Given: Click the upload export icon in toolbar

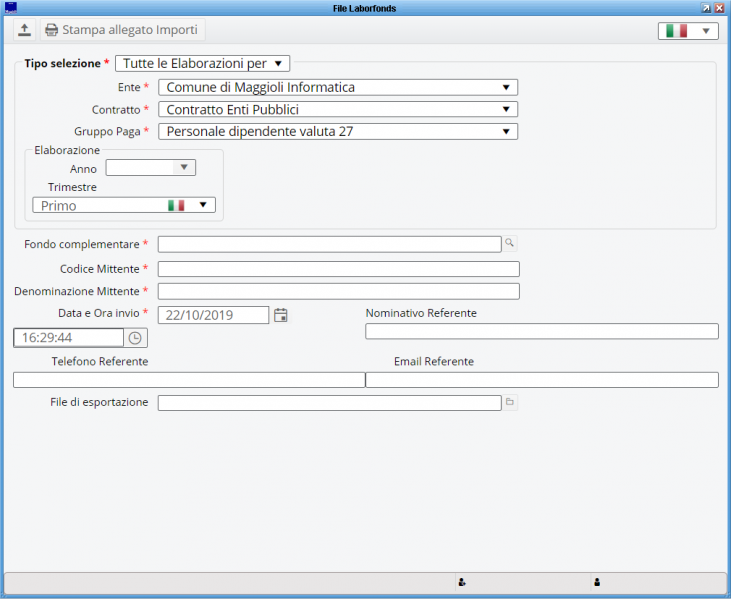Looking at the screenshot, I should click(25, 30).
